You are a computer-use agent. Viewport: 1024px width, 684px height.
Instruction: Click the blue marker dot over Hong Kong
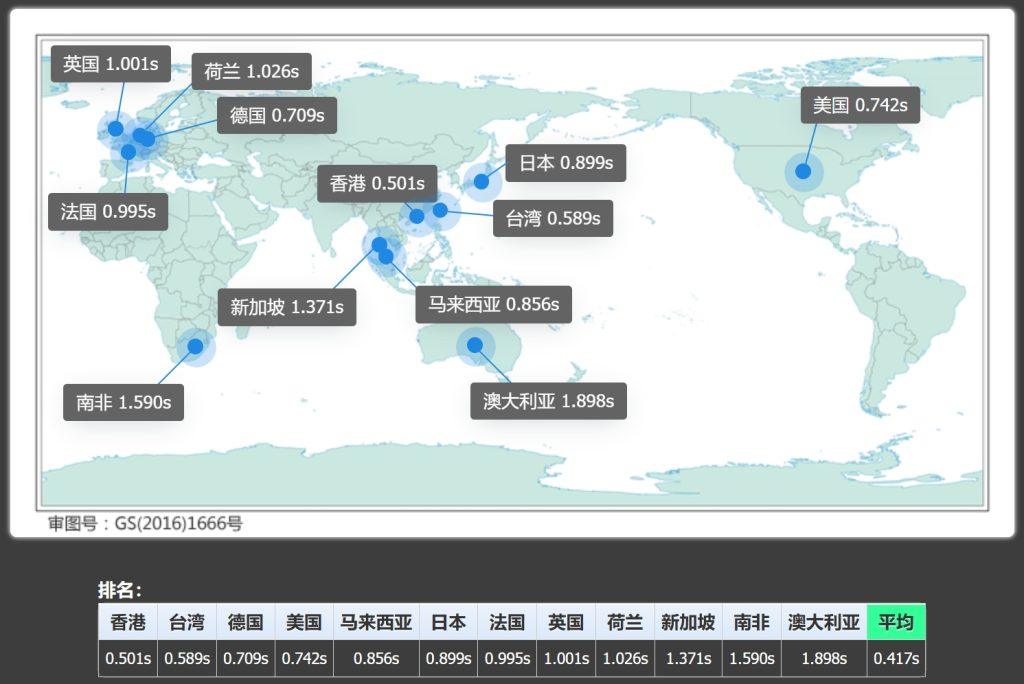click(x=417, y=217)
